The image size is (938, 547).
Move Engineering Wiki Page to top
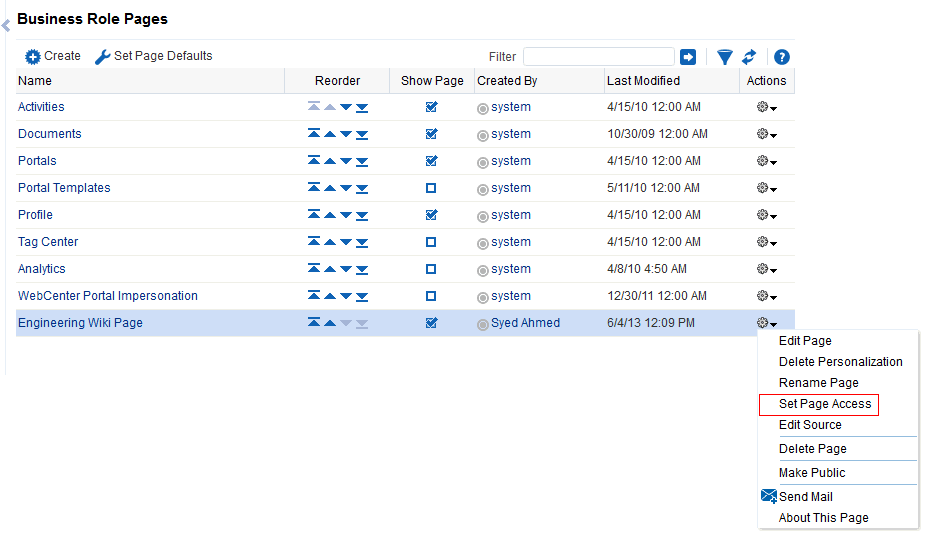pyautogui.click(x=313, y=322)
